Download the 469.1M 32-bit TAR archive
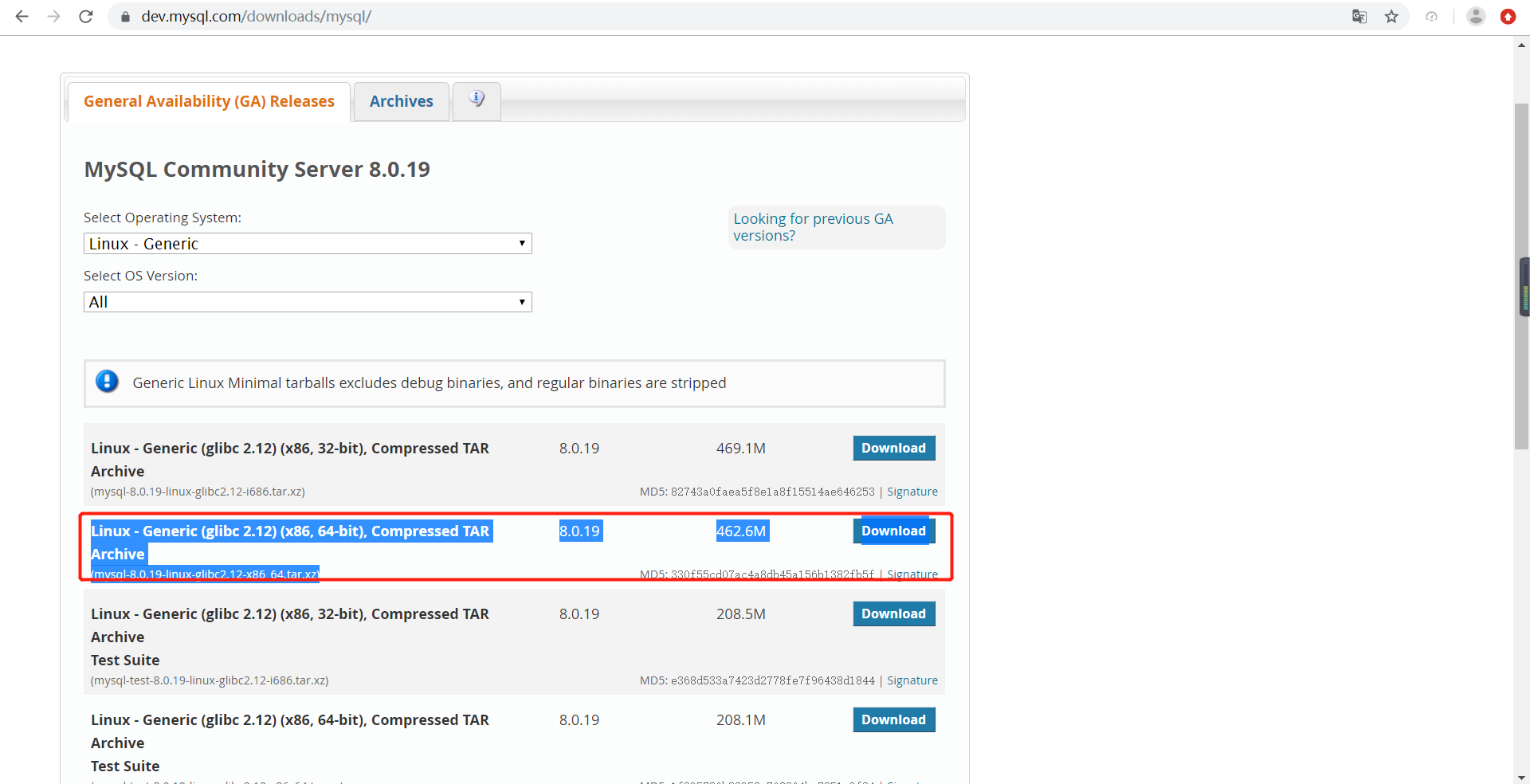This screenshot has width=1530, height=784. (893, 448)
